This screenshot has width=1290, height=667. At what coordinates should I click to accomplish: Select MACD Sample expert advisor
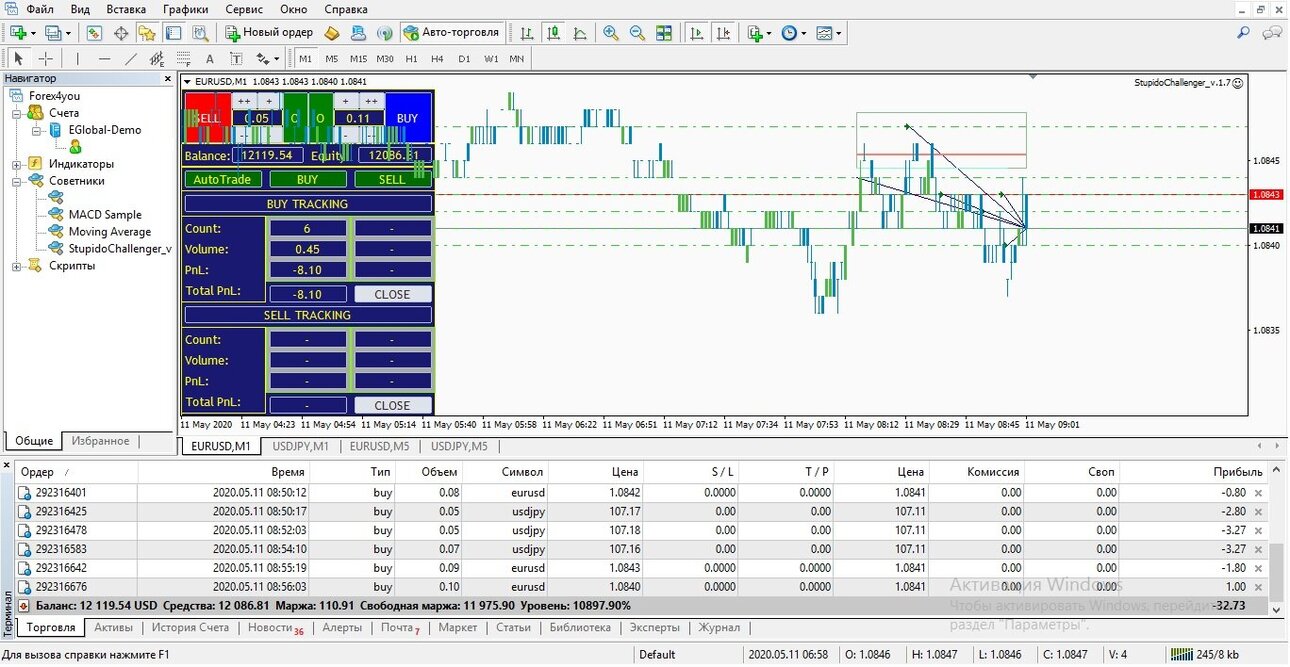tap(105, 214)
